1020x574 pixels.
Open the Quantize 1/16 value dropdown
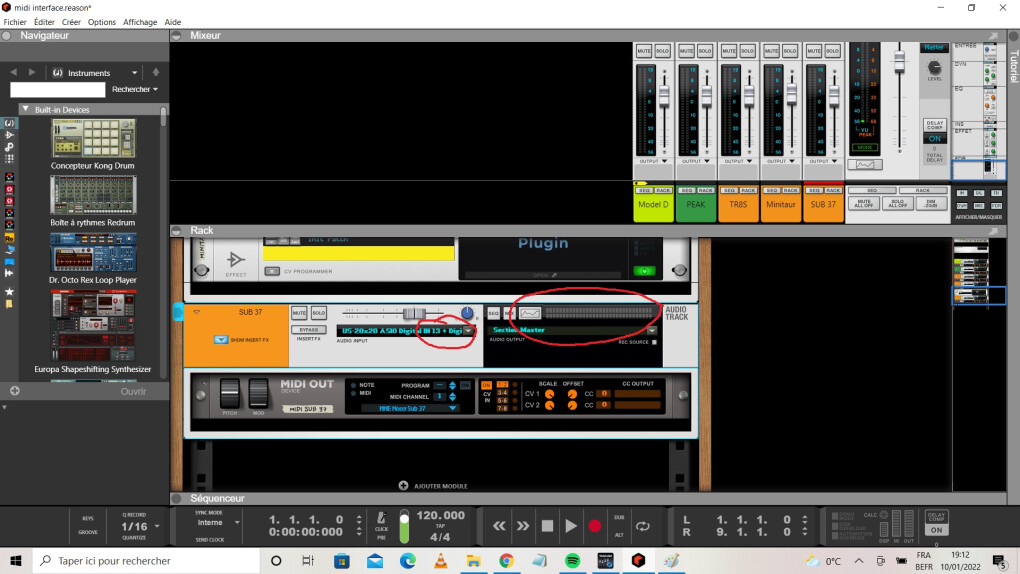pos(157,526)
